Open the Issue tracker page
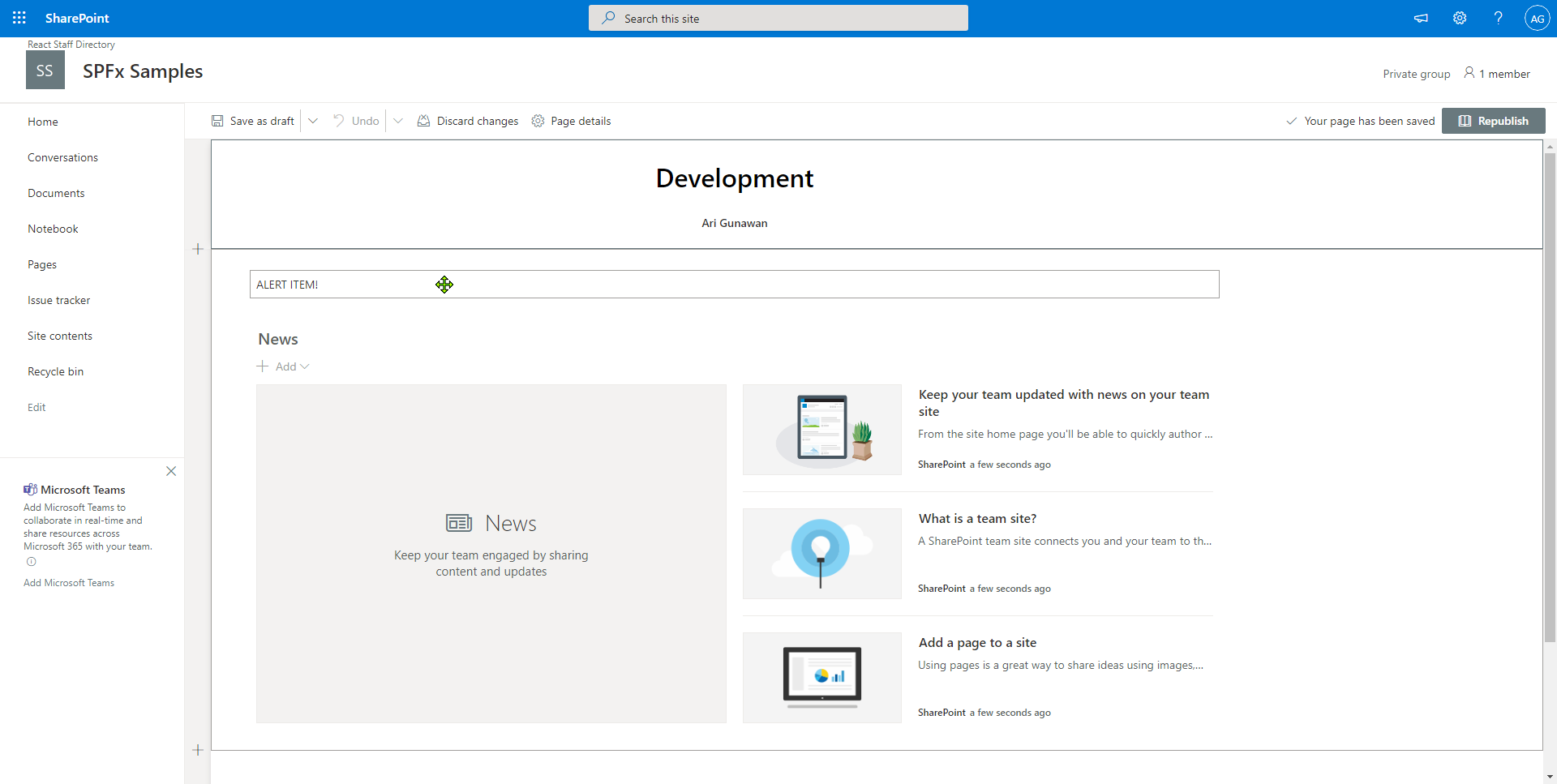 58,299
